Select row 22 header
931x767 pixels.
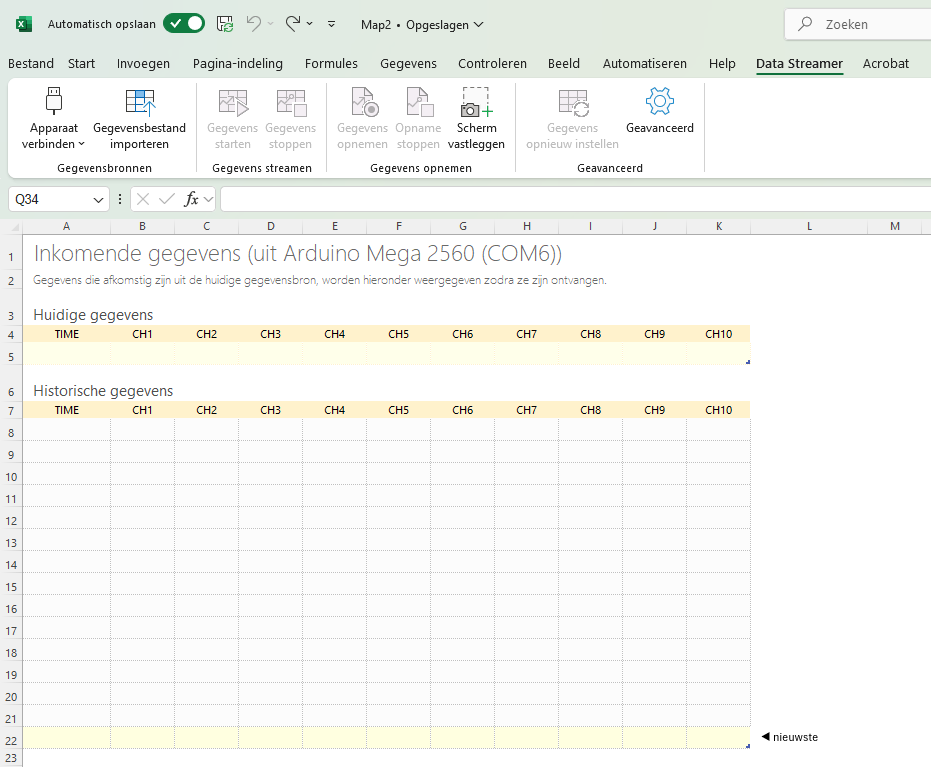click(11, 741)
